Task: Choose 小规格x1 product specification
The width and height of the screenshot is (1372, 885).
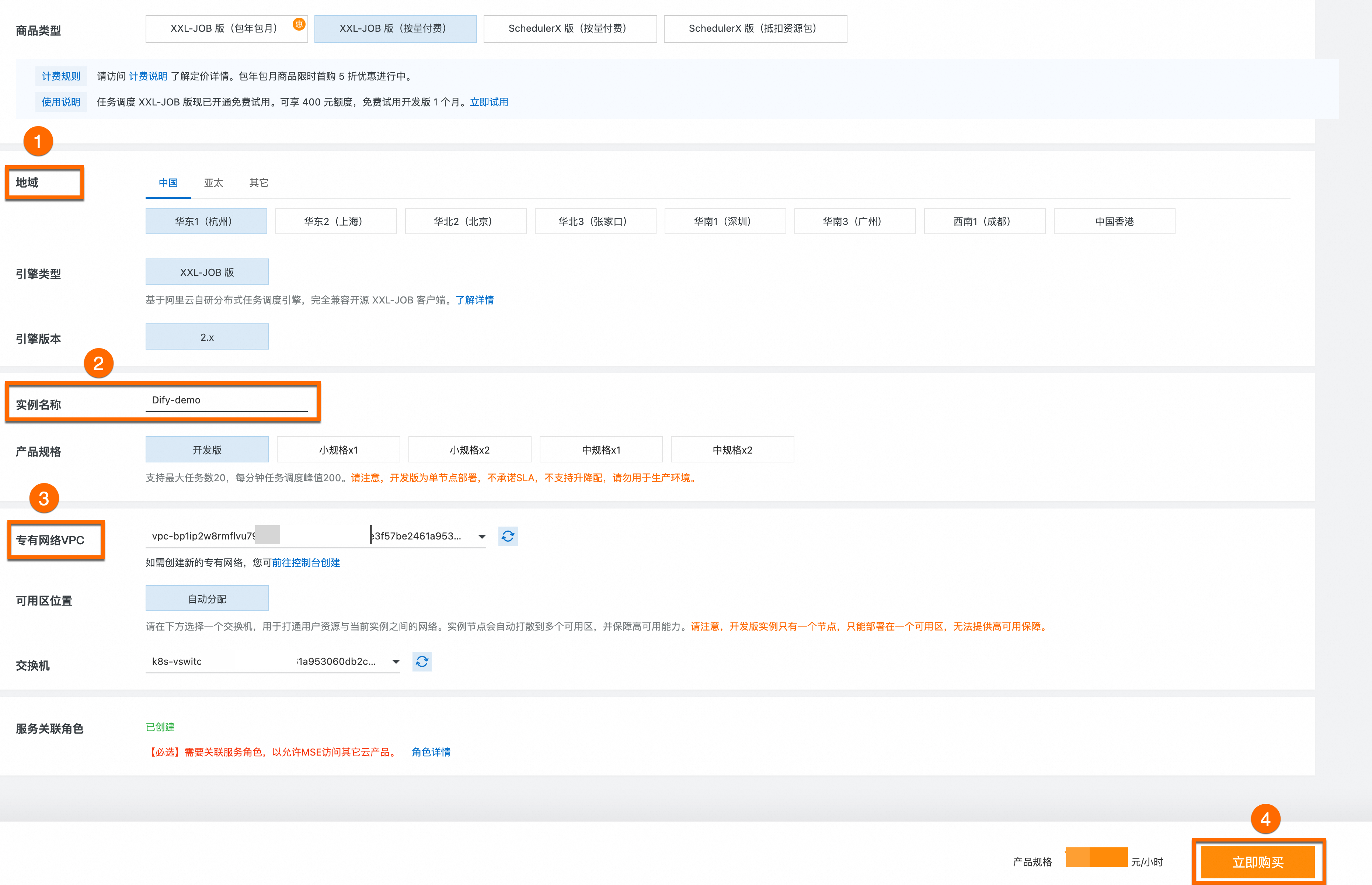Action: (x=338, y=450)
